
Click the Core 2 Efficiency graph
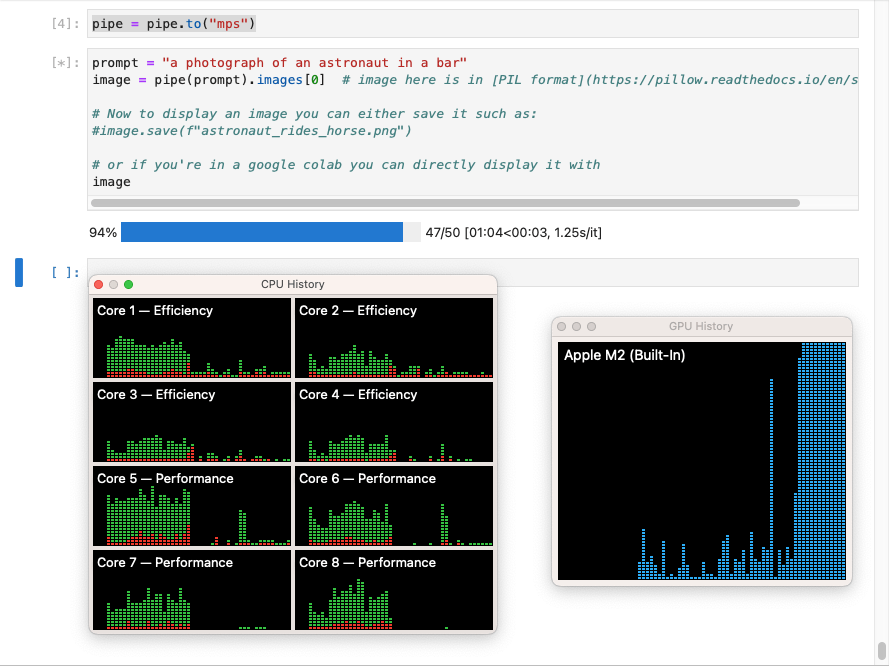(394, 338)
